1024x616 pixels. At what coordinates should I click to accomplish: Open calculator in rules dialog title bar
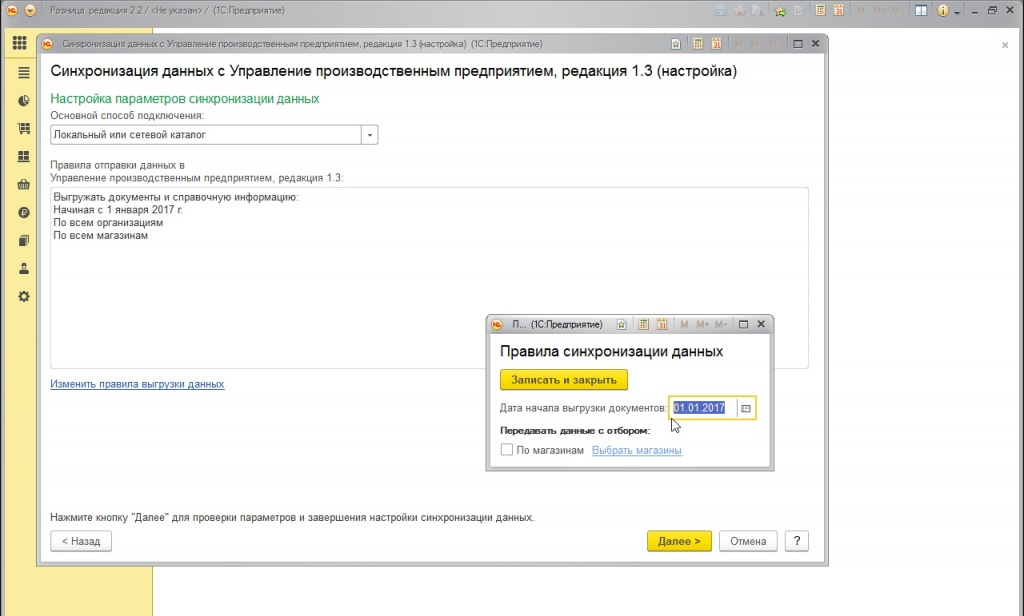tap(644, 325)
